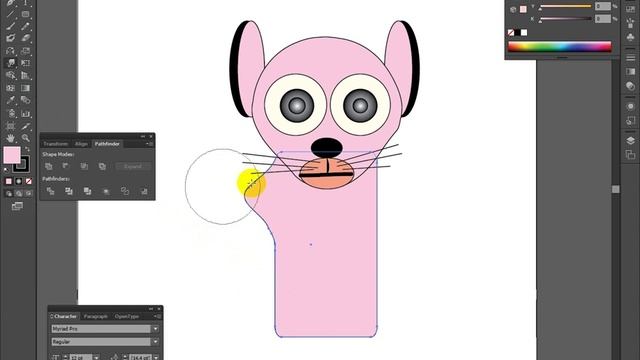Close the Pathfinder panel
The height and width of the screenshot is (360, 640).
tap(151, 136)
